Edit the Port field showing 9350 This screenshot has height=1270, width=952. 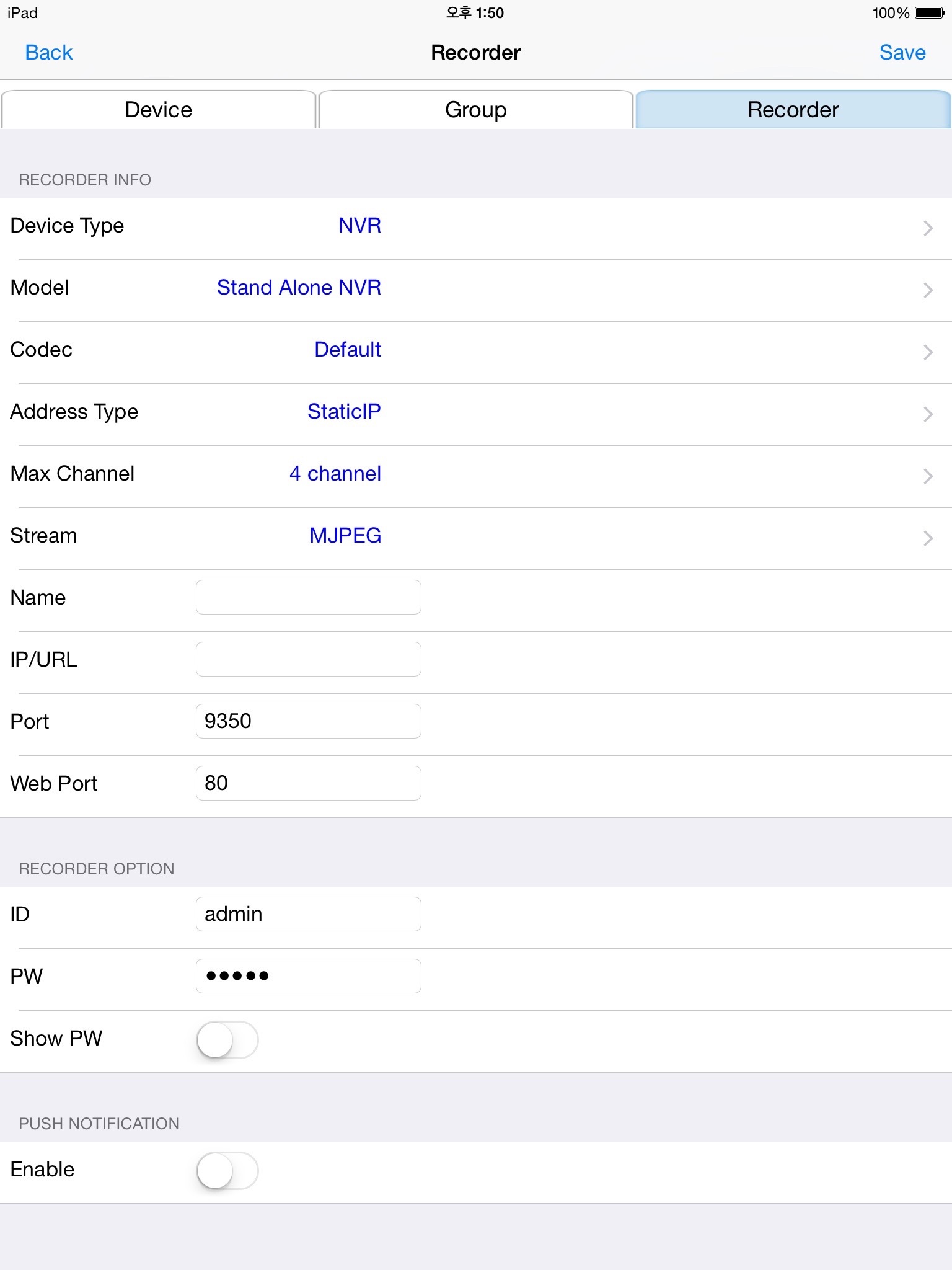click(x=308, y=721)
